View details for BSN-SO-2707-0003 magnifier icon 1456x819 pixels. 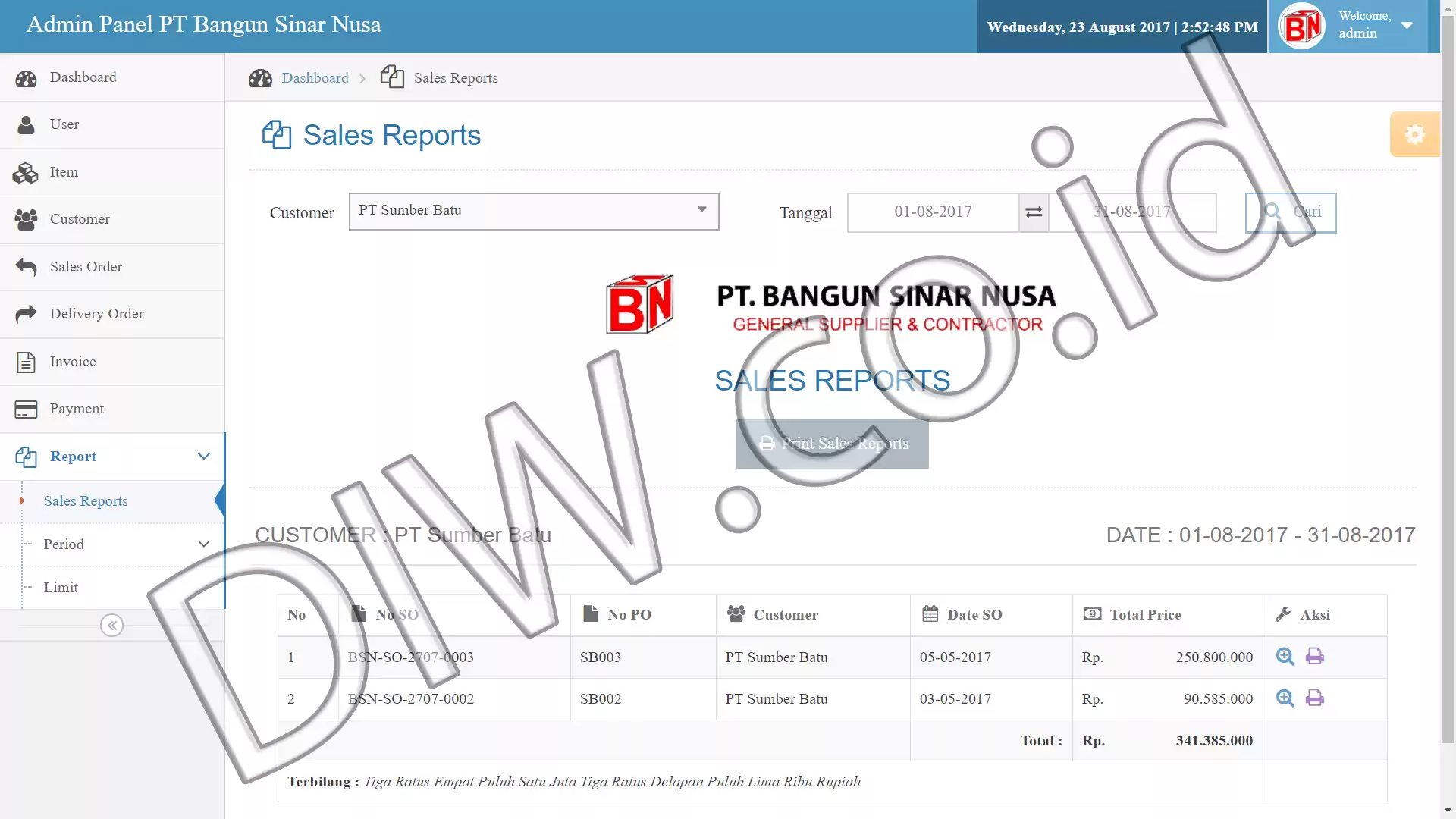tap(1285, 657)
